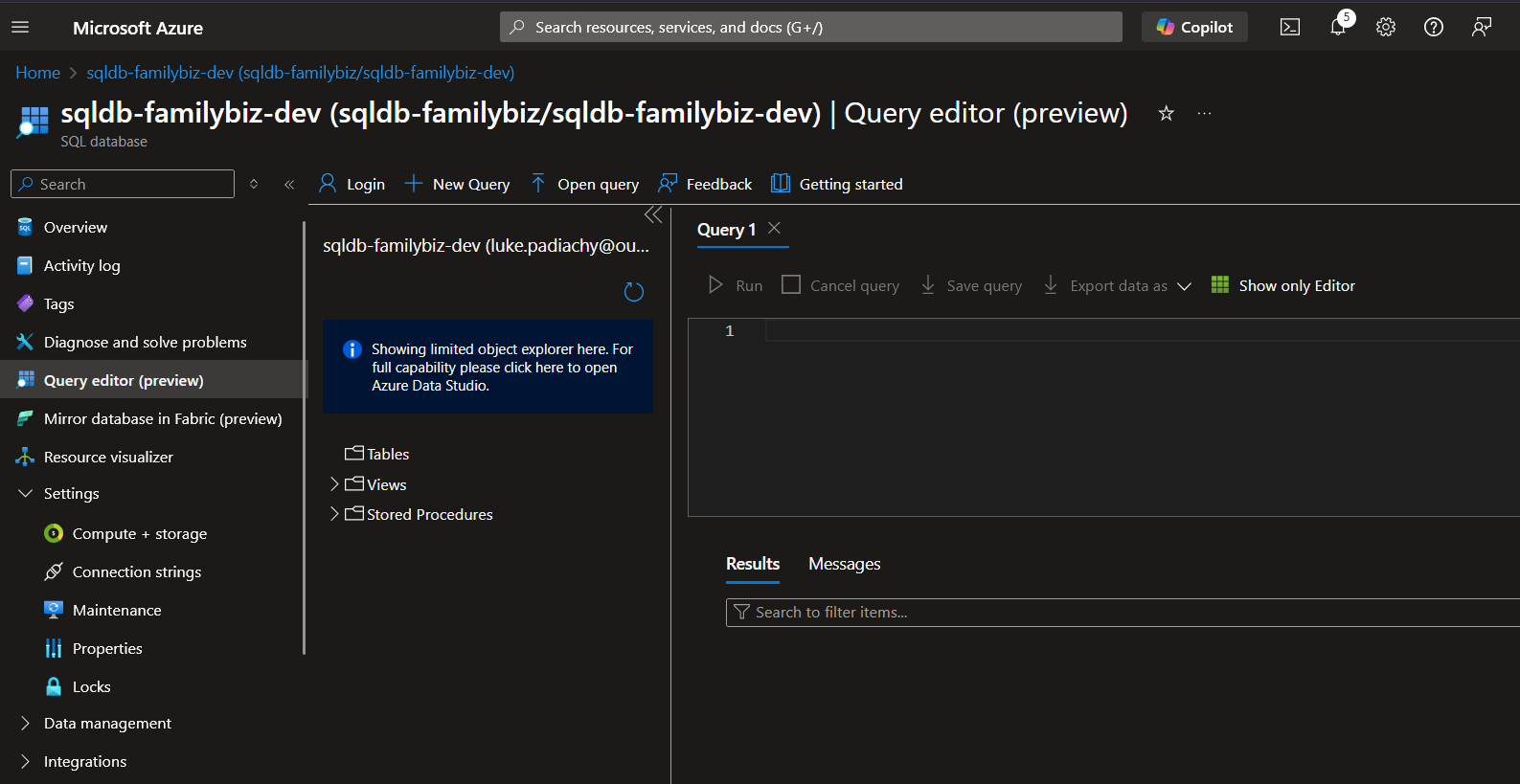
Task: Click the Show only Editor grid icon
Action: click(x=1220, y=284)
